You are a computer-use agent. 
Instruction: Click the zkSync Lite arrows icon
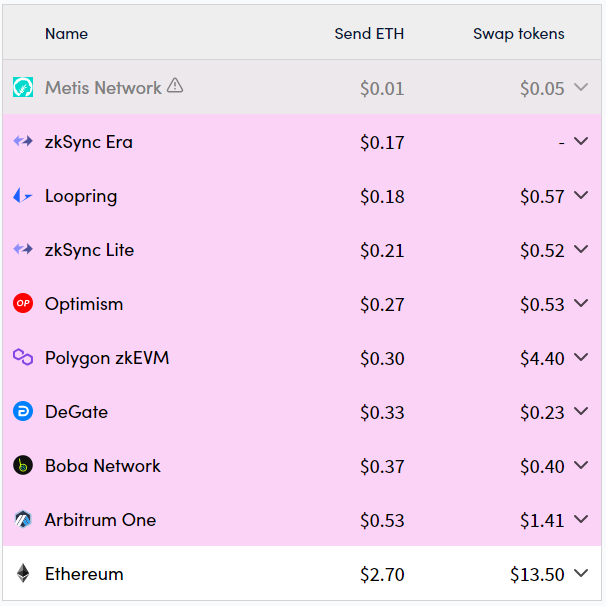[x=23, y=249]
